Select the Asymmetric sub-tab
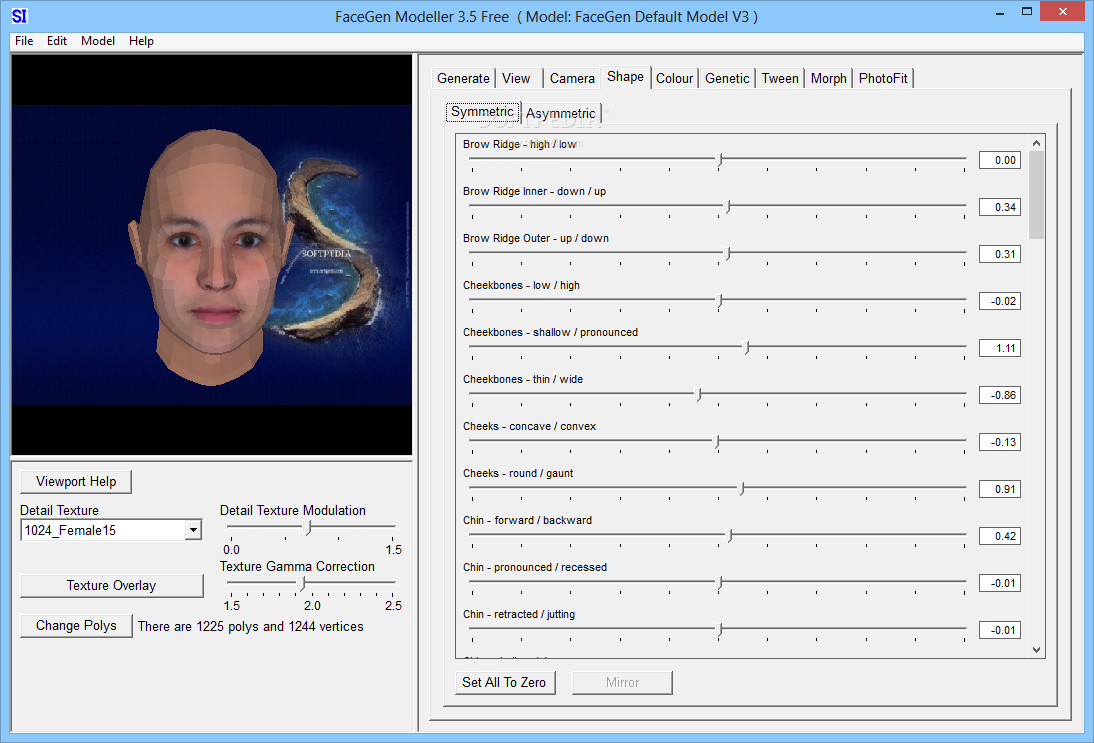This screenshot has height=743, width=1094. point(560,113)
